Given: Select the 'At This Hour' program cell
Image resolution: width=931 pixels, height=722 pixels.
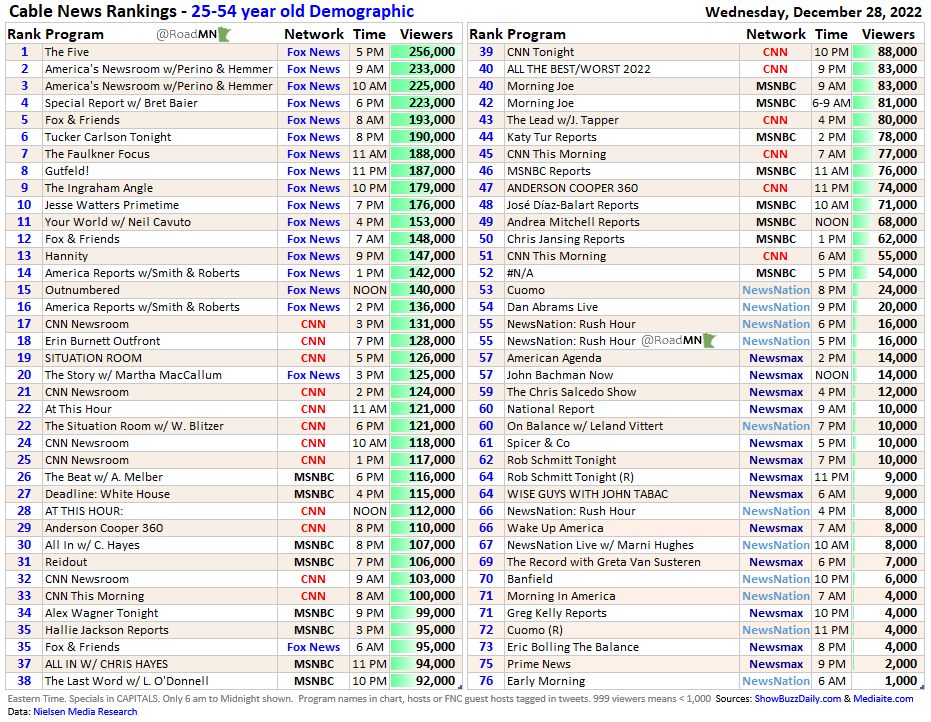Looking at the screenshot, I should pyautogui.click(x=160, y=409).
